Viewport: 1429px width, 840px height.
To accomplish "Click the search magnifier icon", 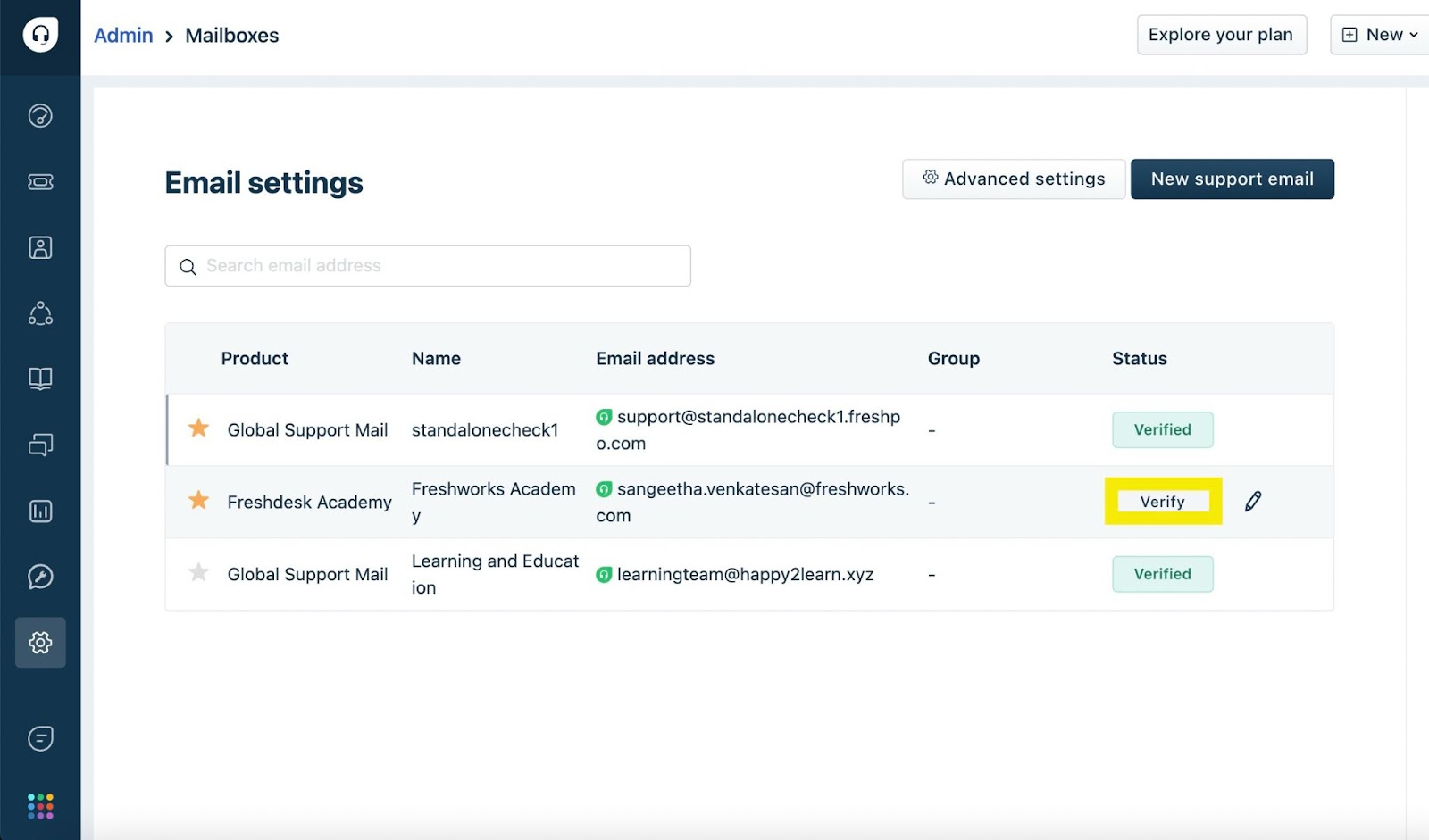I will 188,267.
